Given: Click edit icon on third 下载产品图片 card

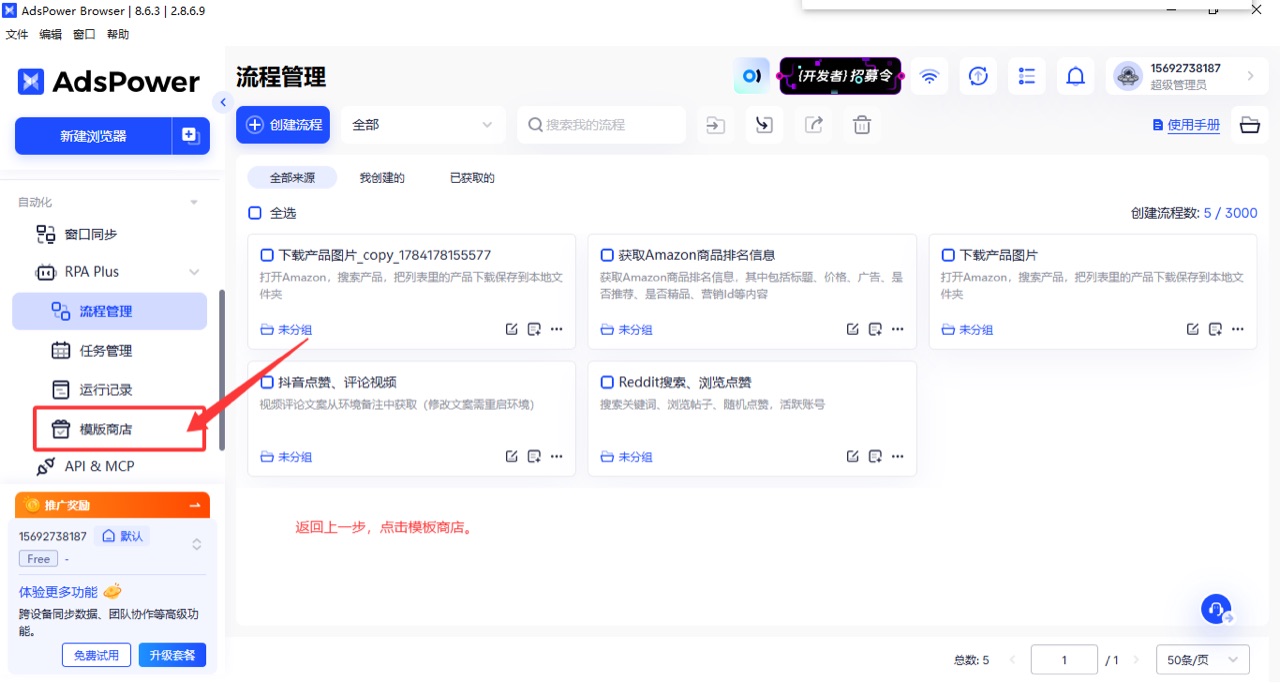Looking at the screenshot, I should point(1193,329).
